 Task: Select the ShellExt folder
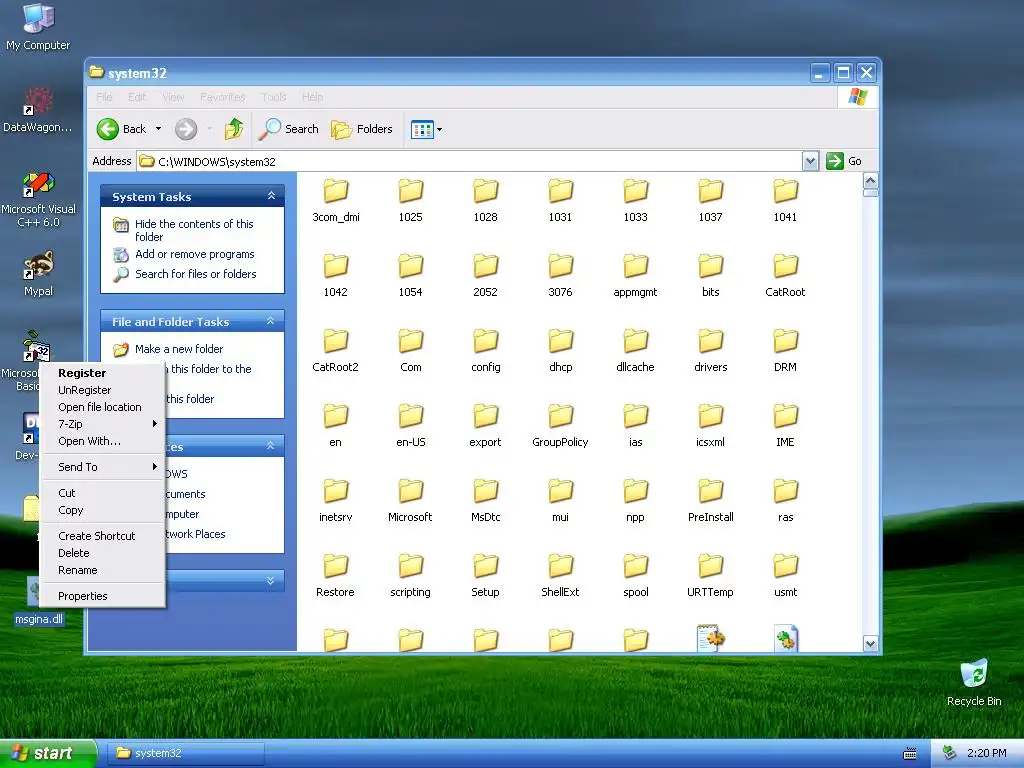point(560,576)
